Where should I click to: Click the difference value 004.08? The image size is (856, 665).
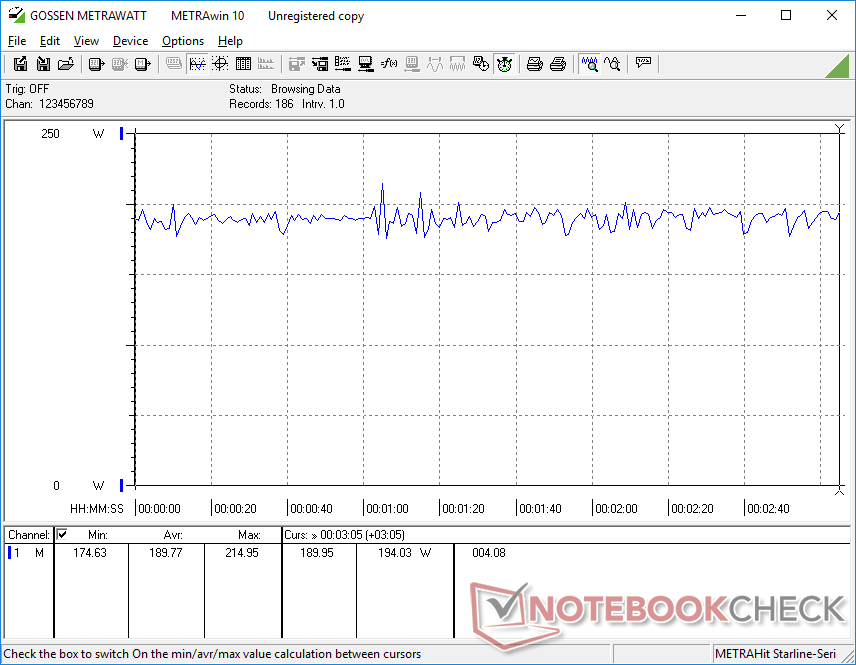coord(489,553)
